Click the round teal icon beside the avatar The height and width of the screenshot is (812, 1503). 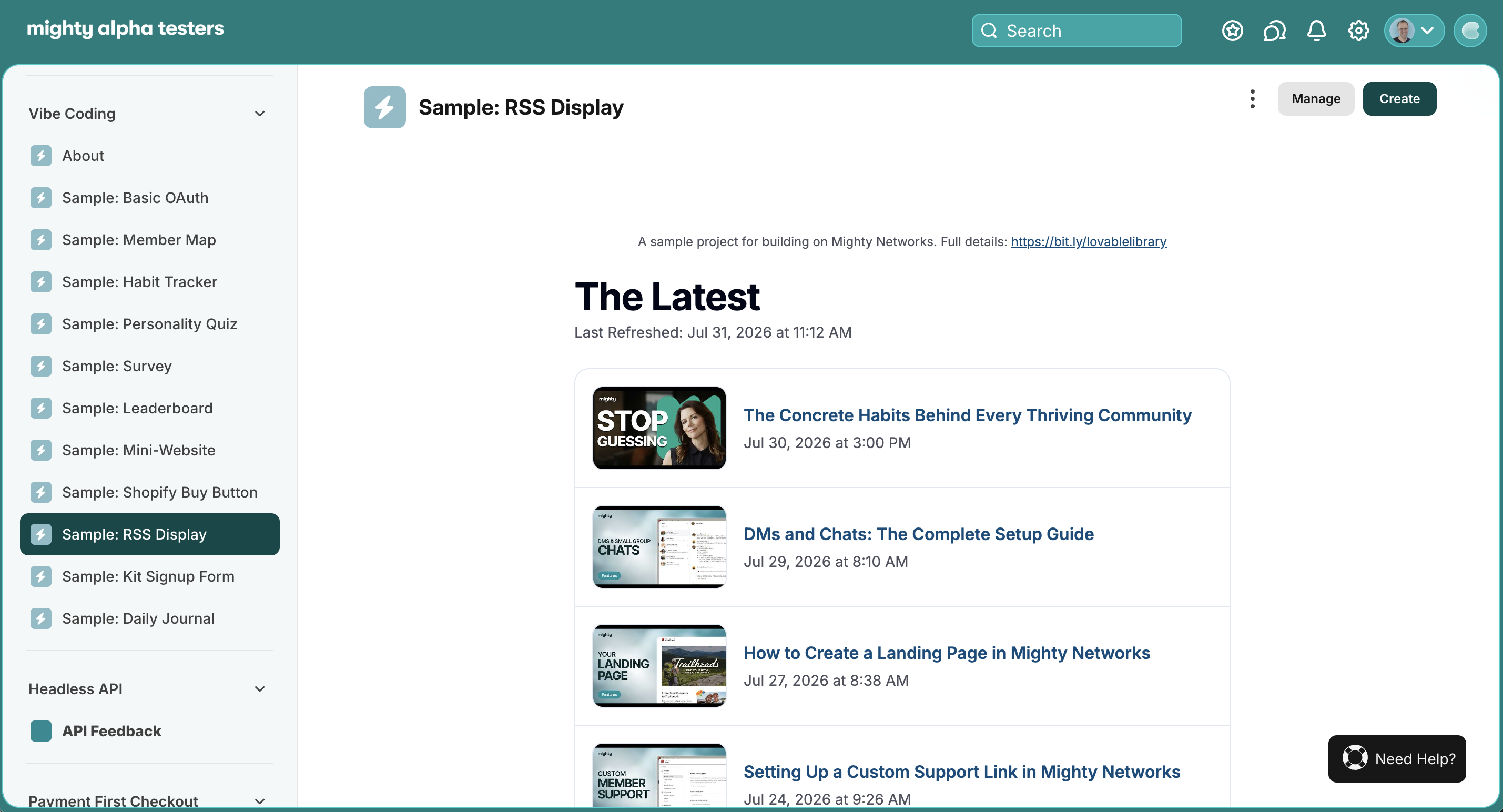1470,31
